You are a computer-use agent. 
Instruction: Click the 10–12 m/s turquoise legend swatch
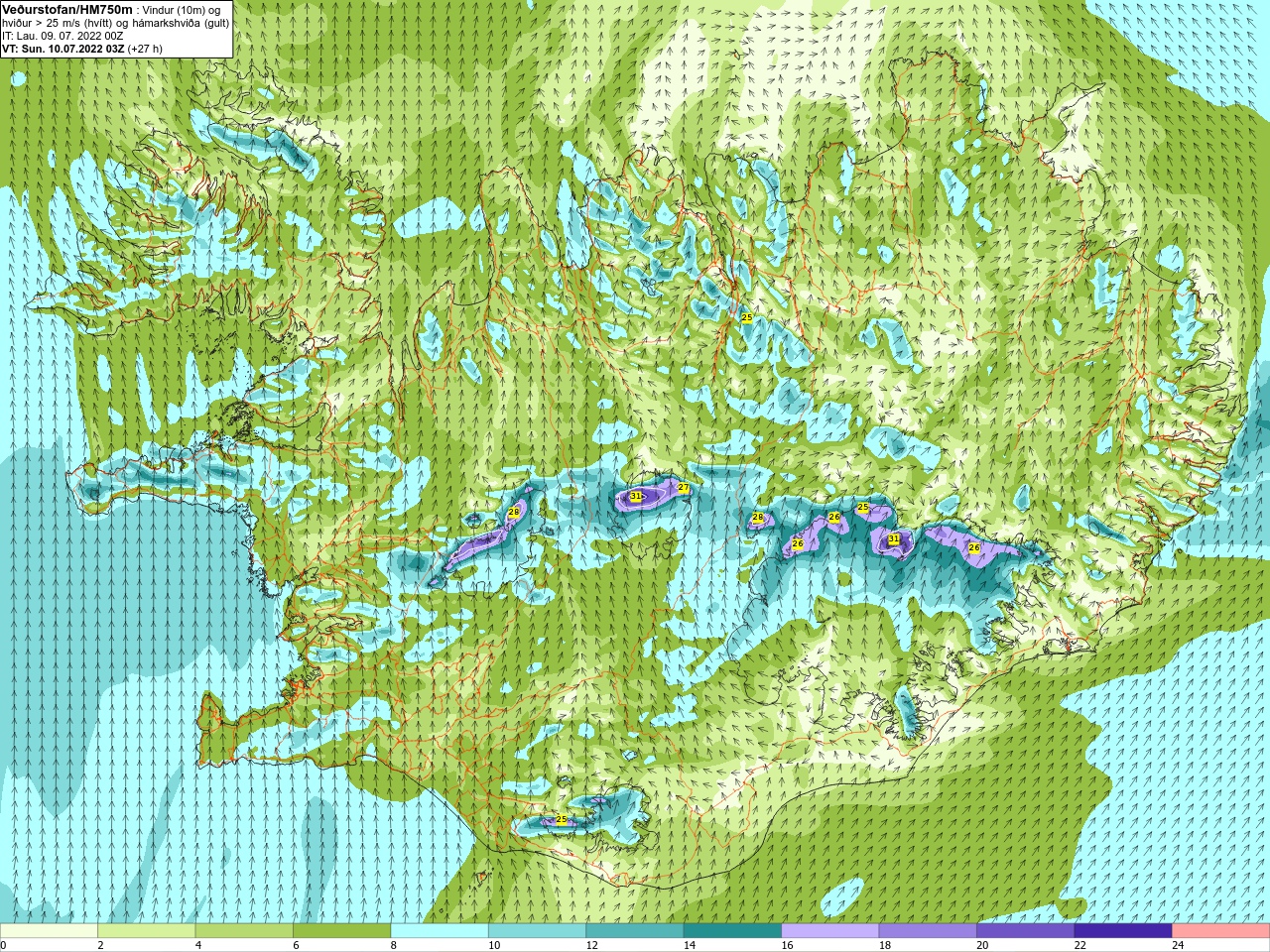[537, 931]
